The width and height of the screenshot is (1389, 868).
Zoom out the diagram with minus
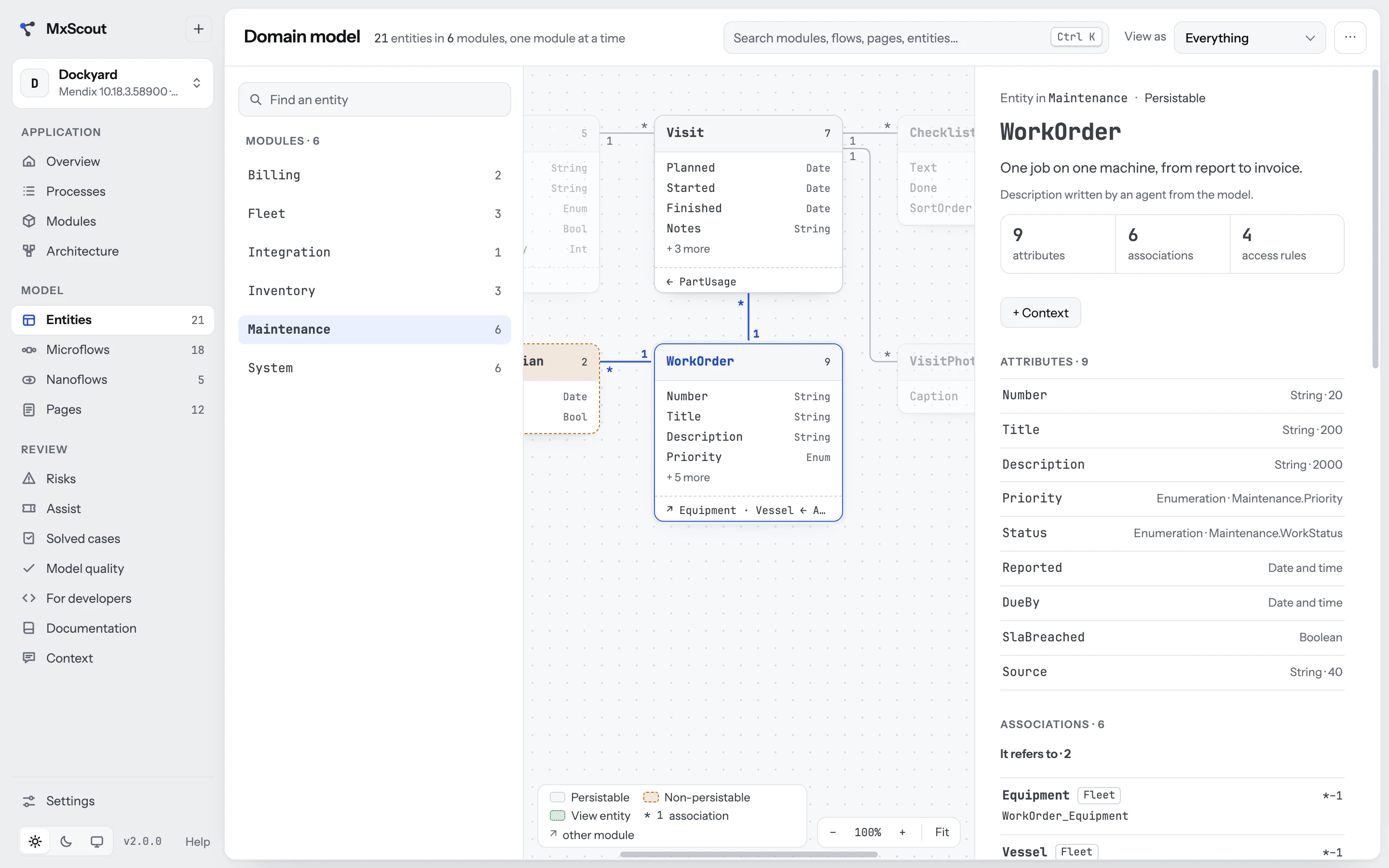(x=833, y=832)
